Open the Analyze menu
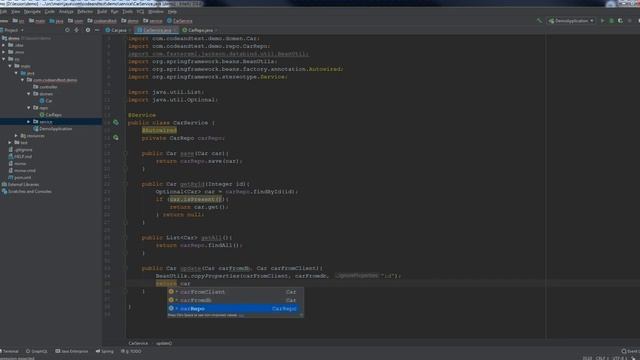 pyautogui.click(x=66, y=12)
